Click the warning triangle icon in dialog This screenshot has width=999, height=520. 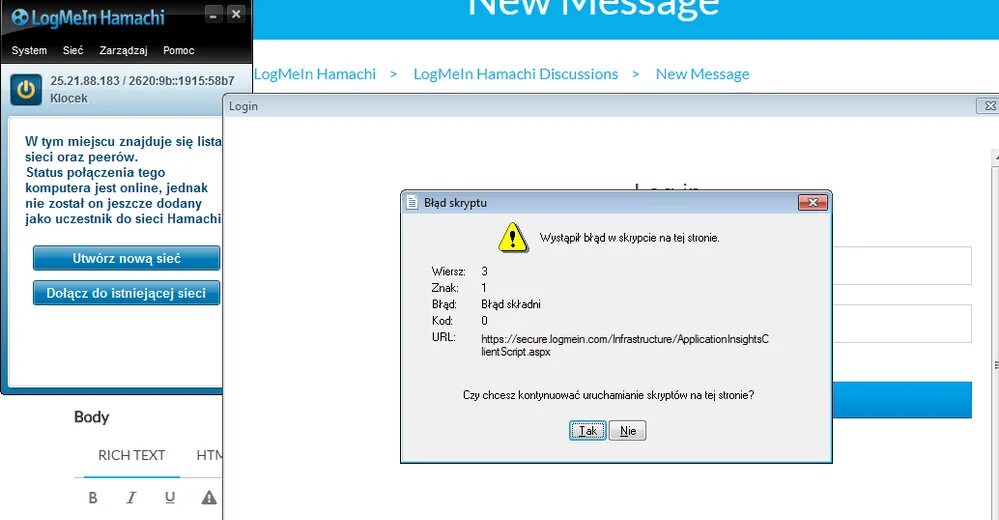pos(512,237)
